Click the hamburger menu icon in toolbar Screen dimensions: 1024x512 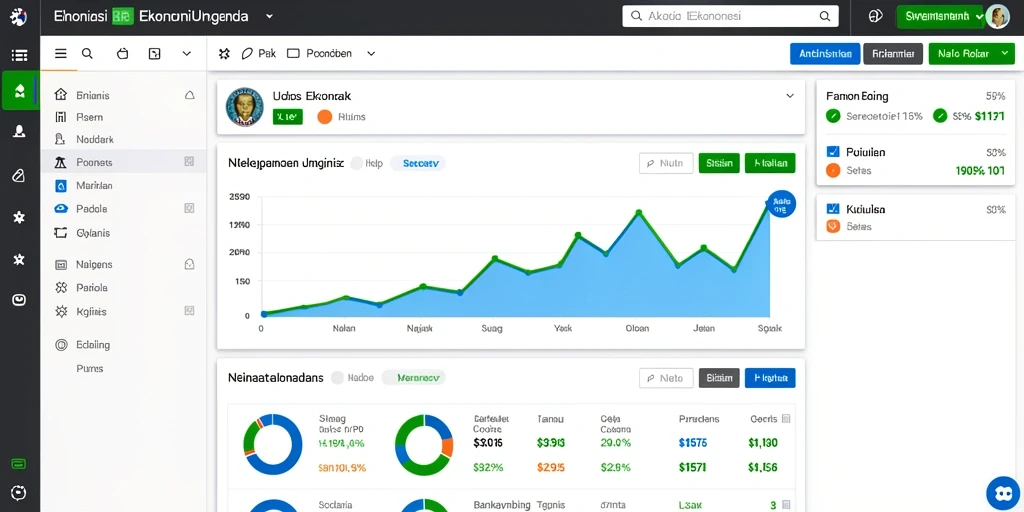click(61, 54)
